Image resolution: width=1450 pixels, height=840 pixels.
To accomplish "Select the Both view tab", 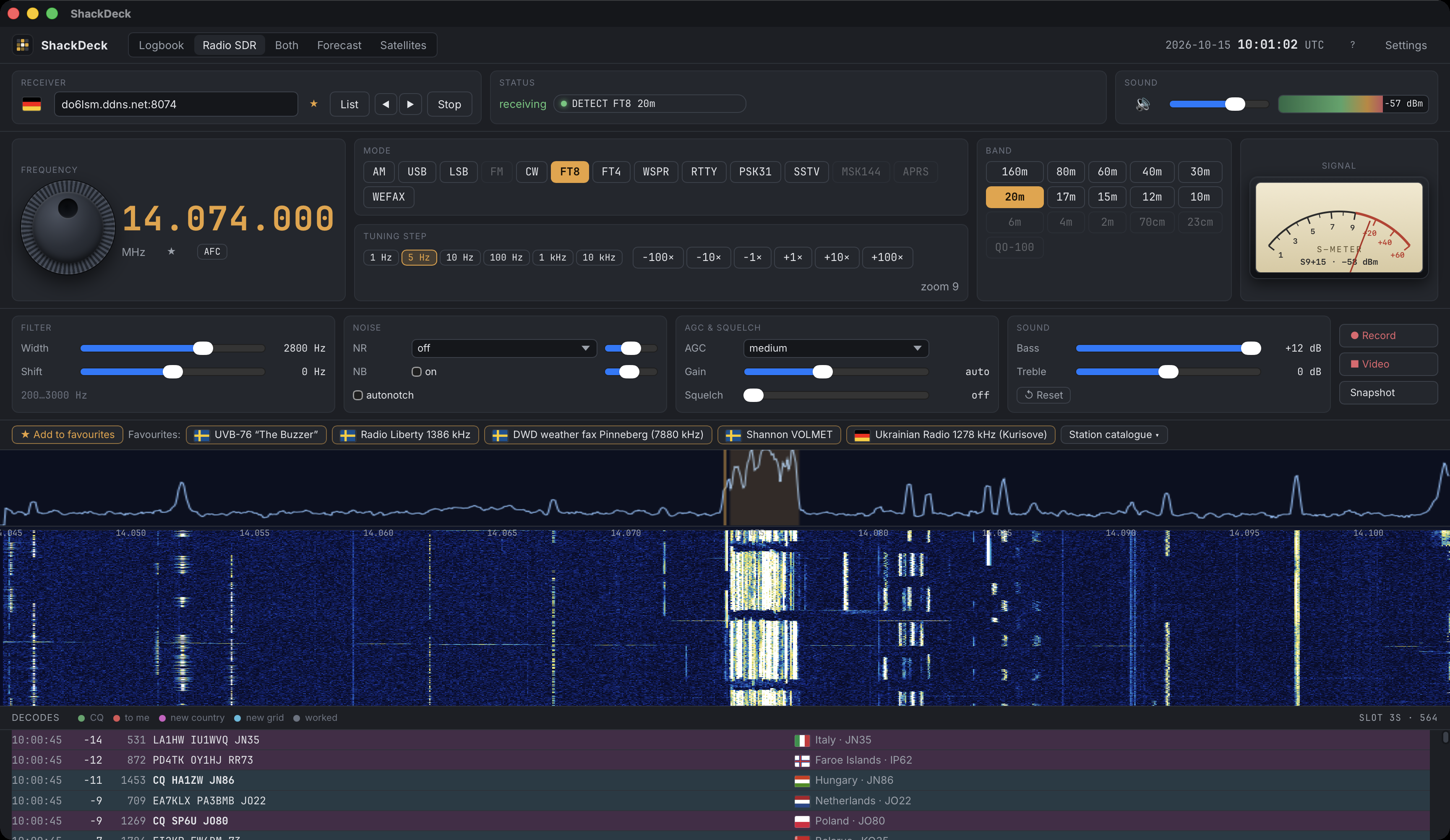I will pos(287,45).
